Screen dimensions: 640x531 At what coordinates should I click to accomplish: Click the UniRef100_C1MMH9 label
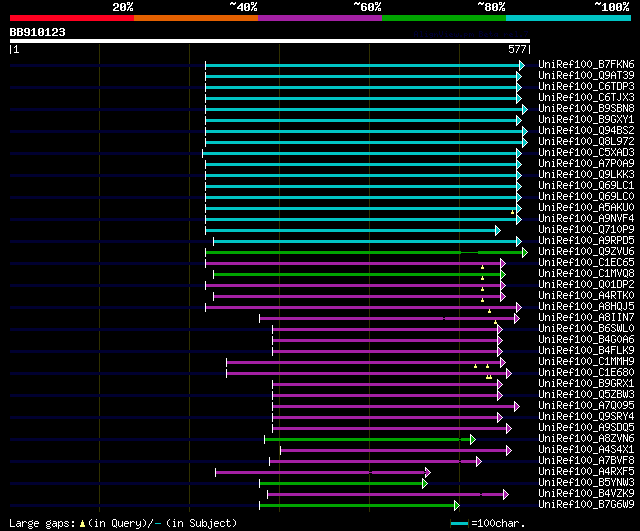[586, 362]
